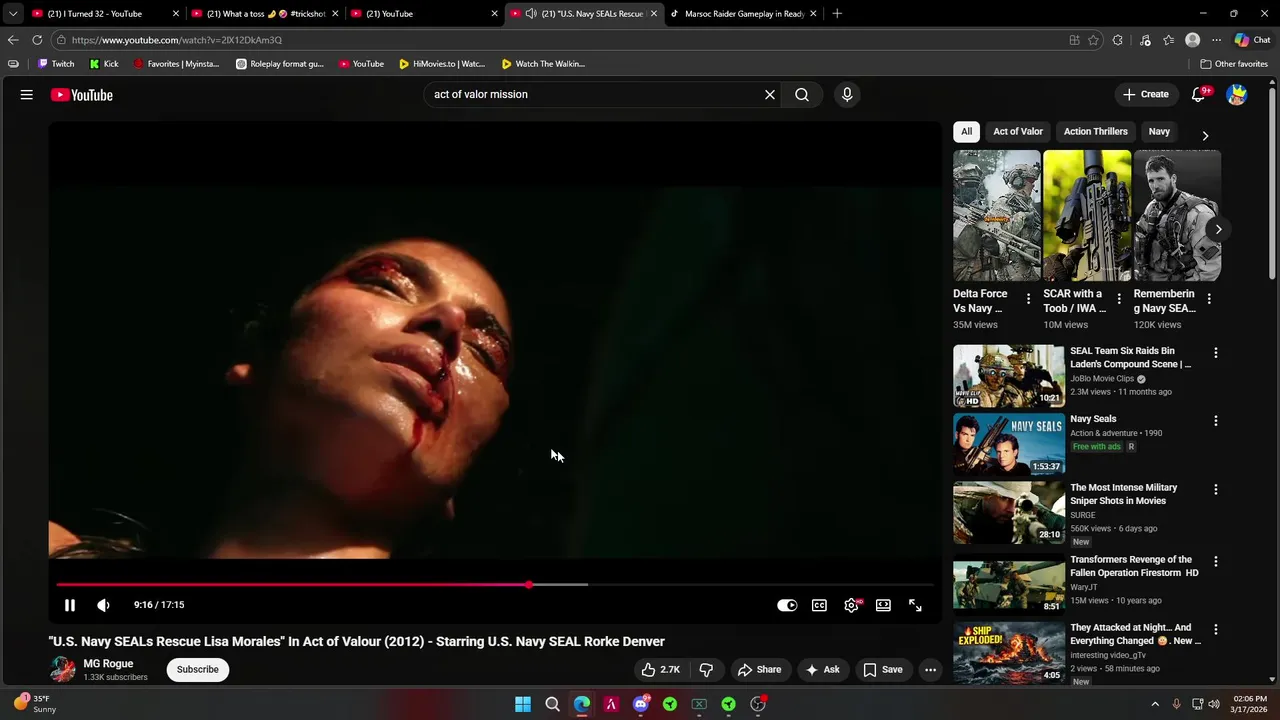
Task: Open browser extensions puzzle icon
Action: [1118, 40]
